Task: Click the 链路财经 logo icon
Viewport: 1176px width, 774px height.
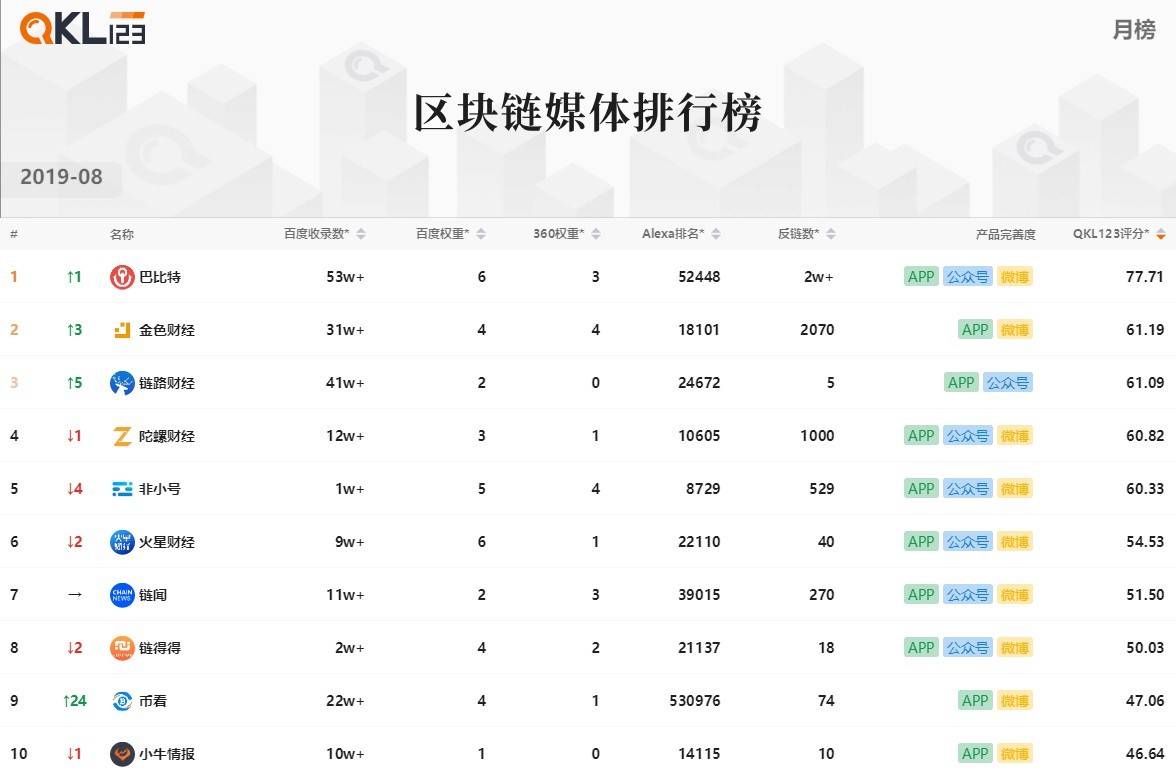Action: point(122,382)
